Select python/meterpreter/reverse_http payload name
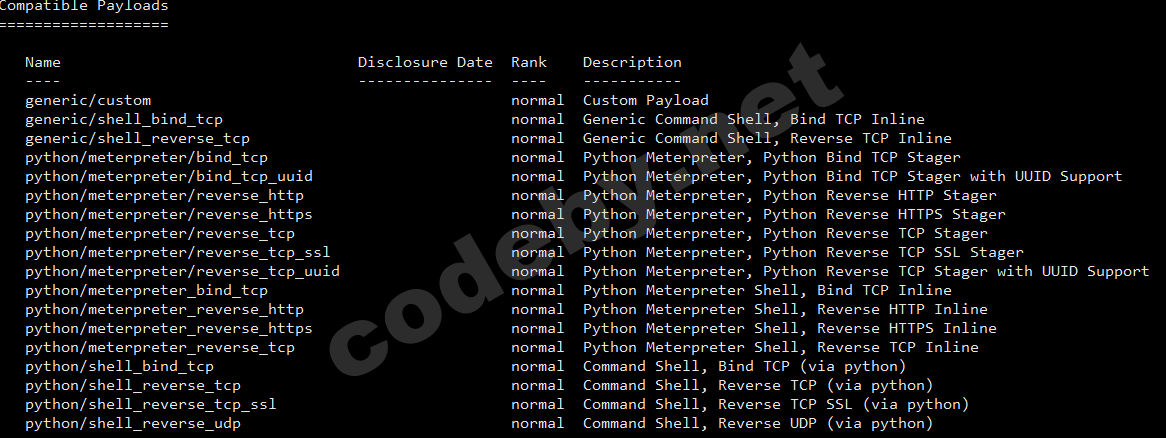1166x438 pixels. (164, 195)
